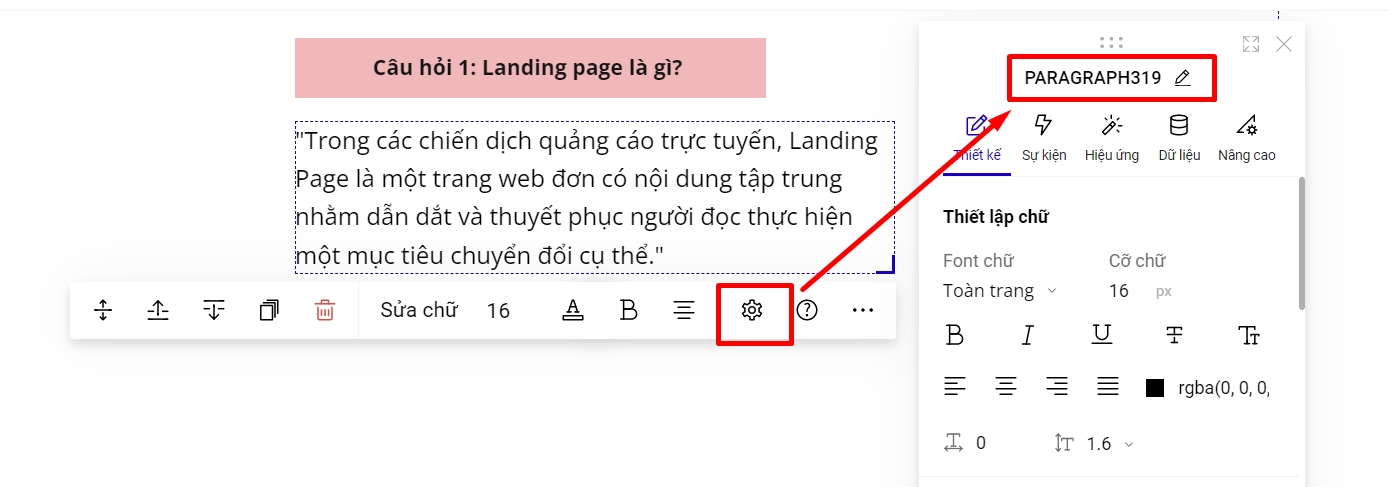Click the text color icon in toolbar
The height and width of the screenshot is (487, 1388).
pyautogui.click(x=572, y=311)
